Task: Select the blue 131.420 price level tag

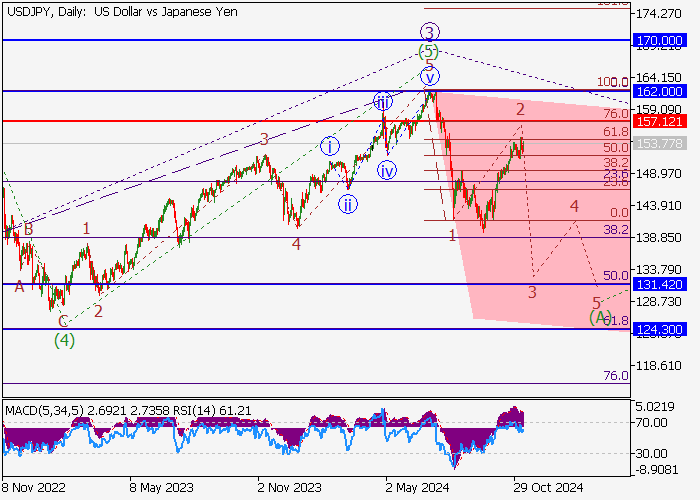Action: 659,284
